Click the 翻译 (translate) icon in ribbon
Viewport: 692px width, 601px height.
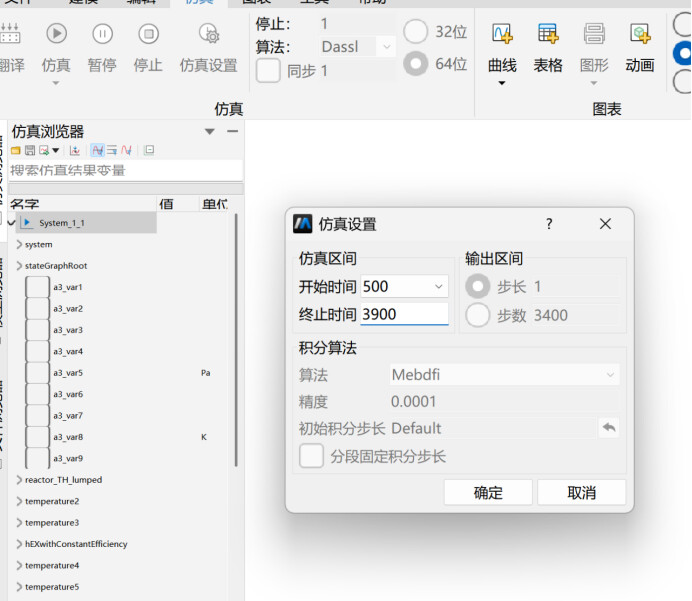[x=10, y=34]
